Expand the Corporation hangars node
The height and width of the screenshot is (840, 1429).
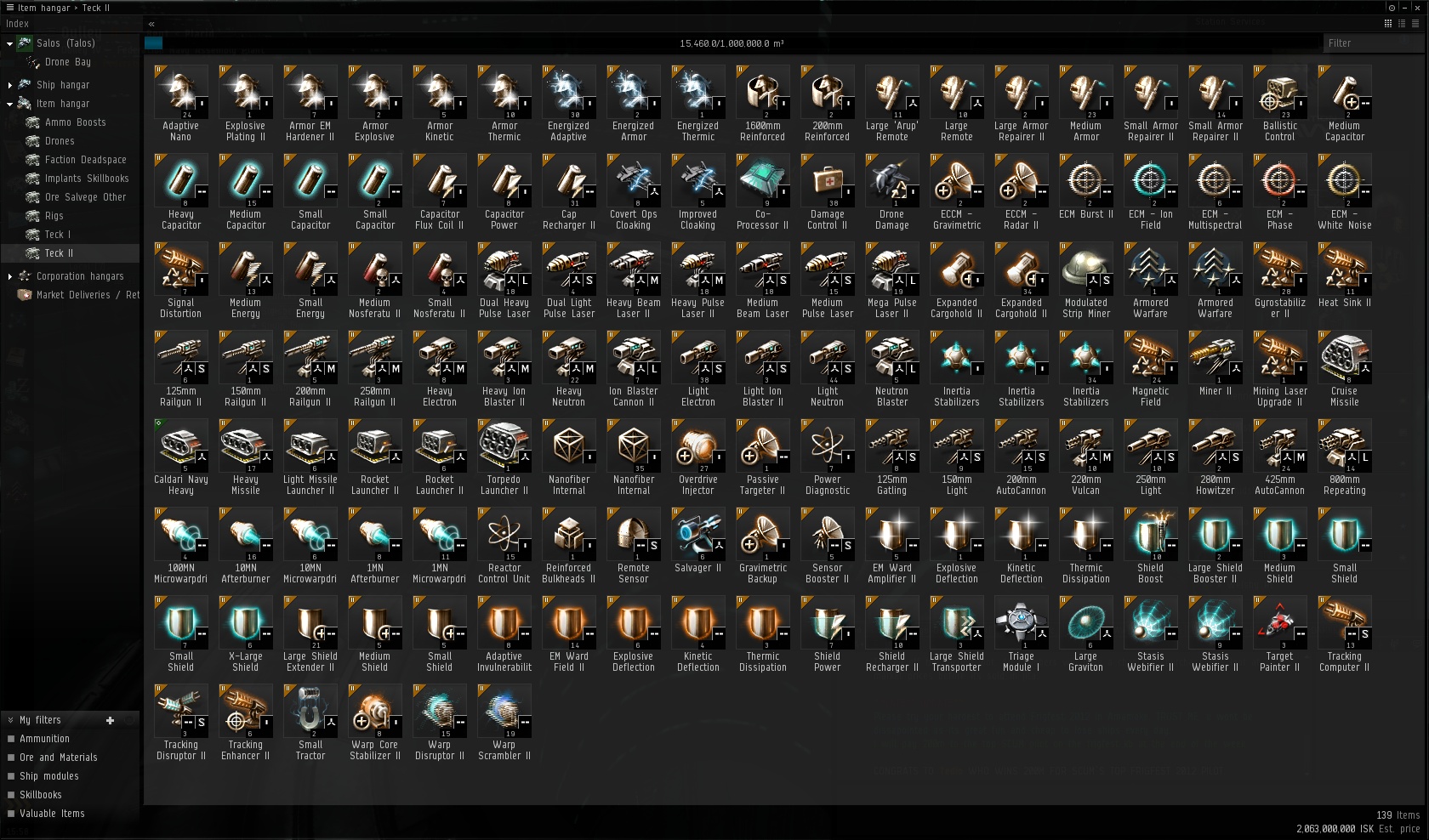(x=9, y=276)
